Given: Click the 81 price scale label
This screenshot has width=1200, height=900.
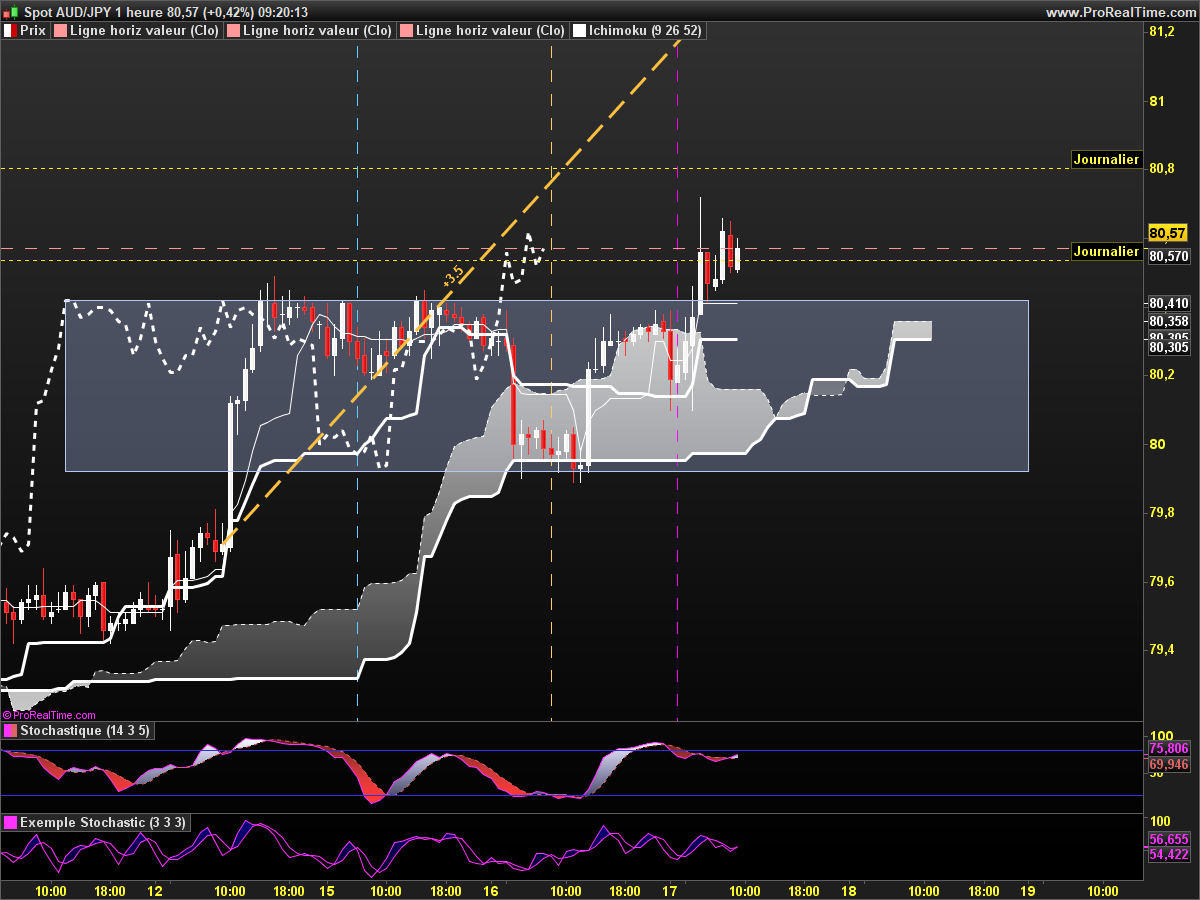Looking at the screenshot, I should pos(1157,101).
